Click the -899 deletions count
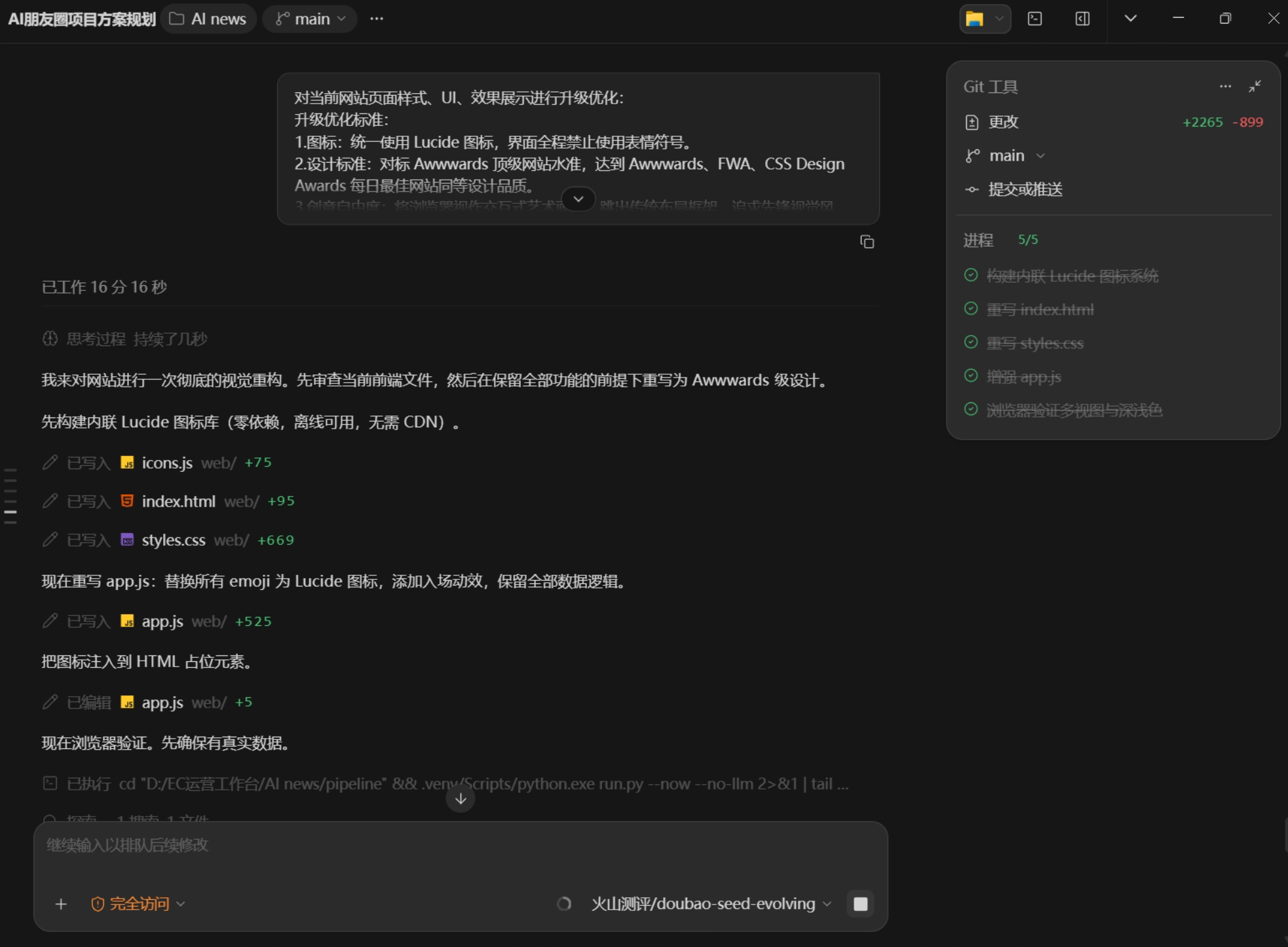This screenshot has height=947, width=1288. (x=1247, y=123)
